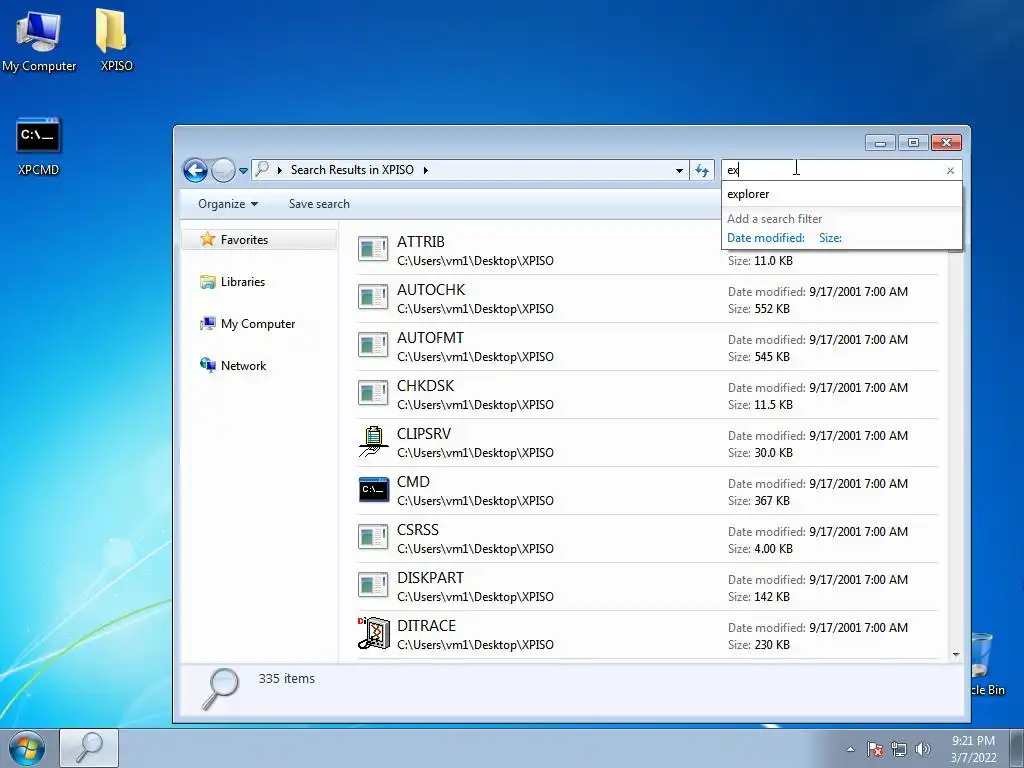This screenshot has width=1024, height=768.
Task: Expand the arrow after Search Results in XPISO
Action: coord(426,170)
